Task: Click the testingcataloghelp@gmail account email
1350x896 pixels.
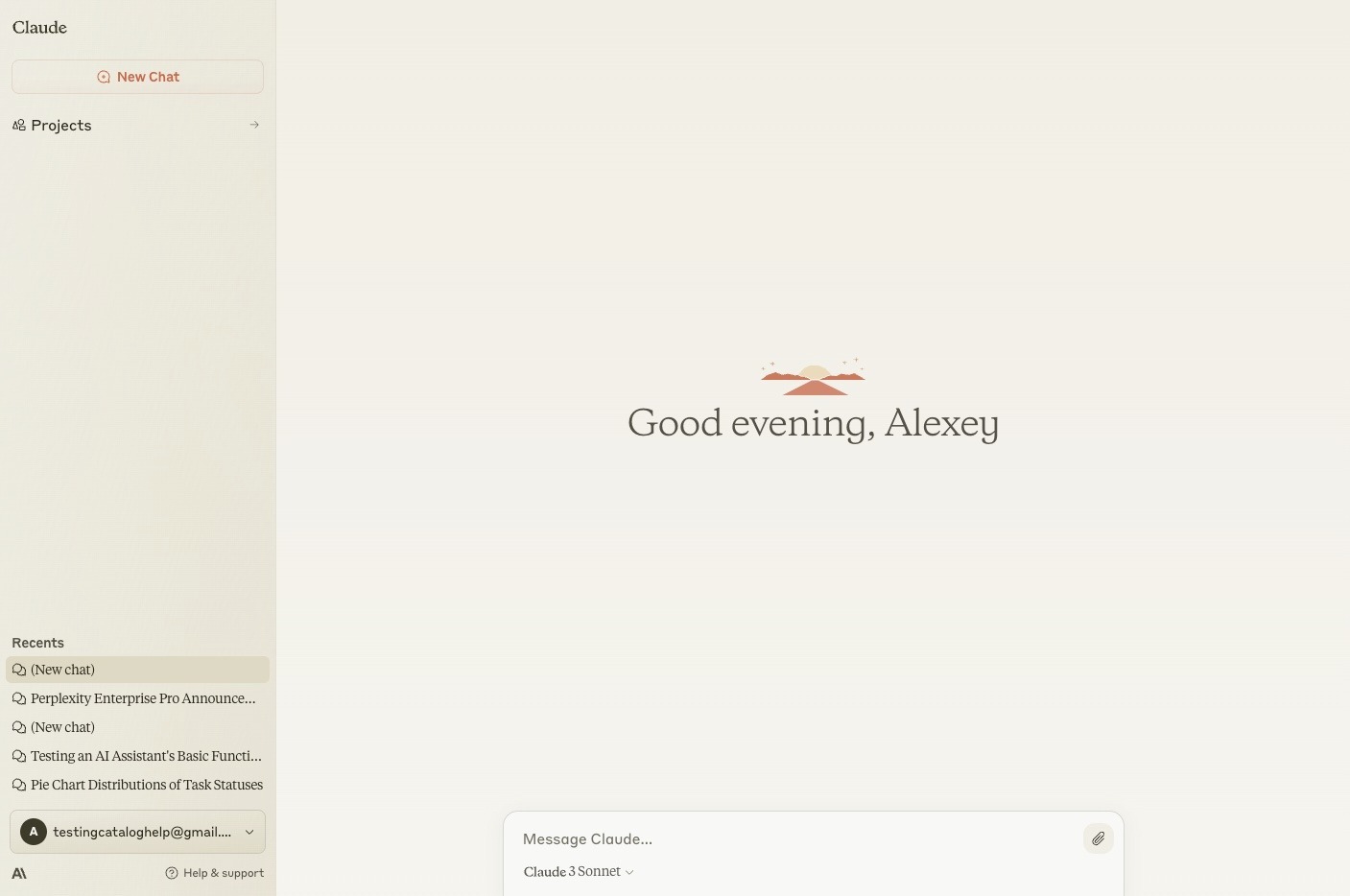Action: point(142,832)
